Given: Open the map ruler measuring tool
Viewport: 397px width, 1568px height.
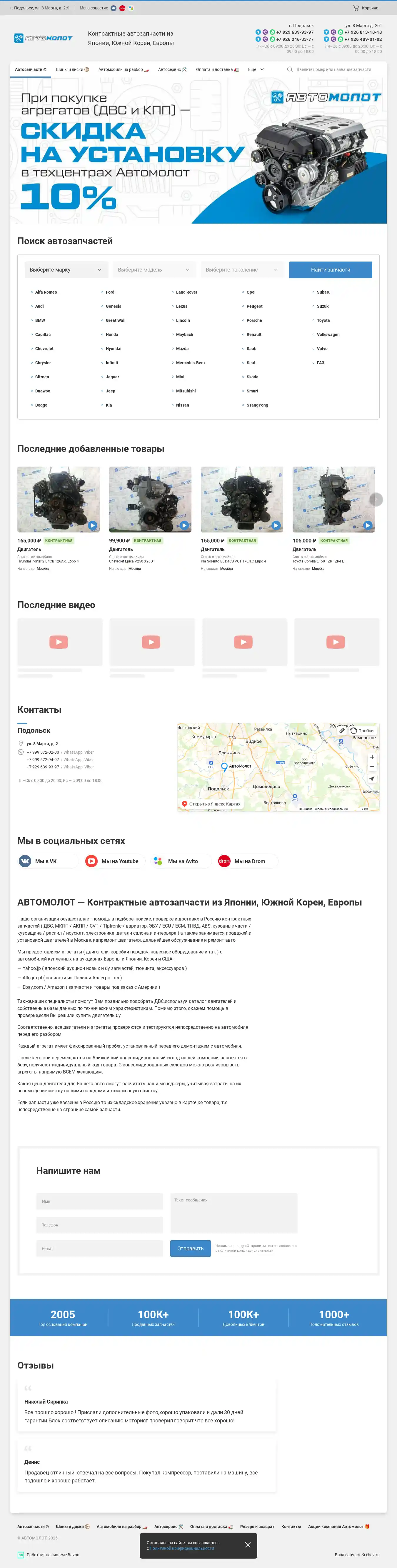Looking at the screenshot, I should (342, 730).
